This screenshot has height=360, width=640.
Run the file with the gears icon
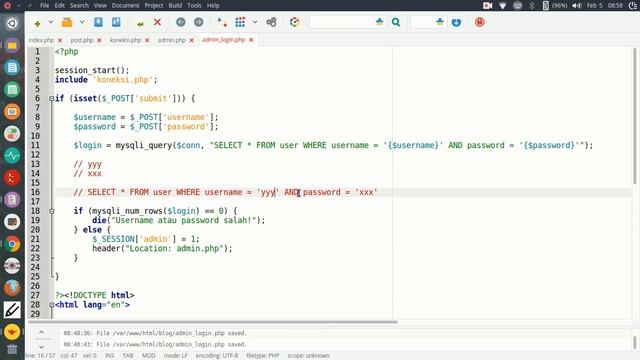[271, 22]
